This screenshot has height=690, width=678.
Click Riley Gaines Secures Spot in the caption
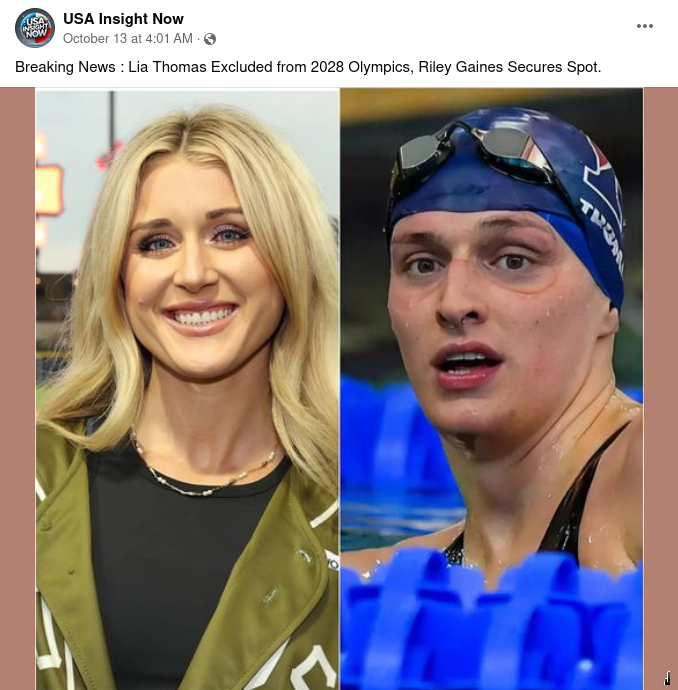(x=510, y=67)
